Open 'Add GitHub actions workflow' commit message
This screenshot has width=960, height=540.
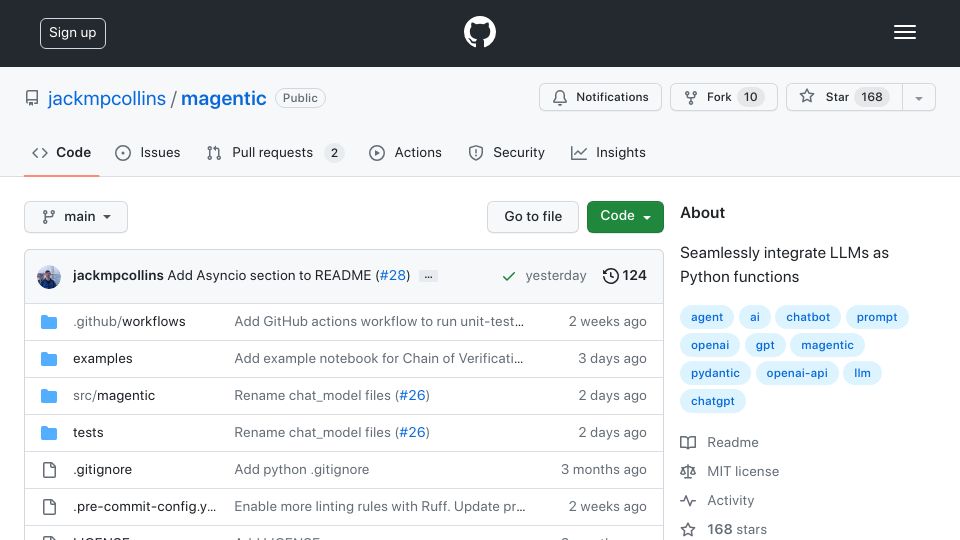[379, 321]
